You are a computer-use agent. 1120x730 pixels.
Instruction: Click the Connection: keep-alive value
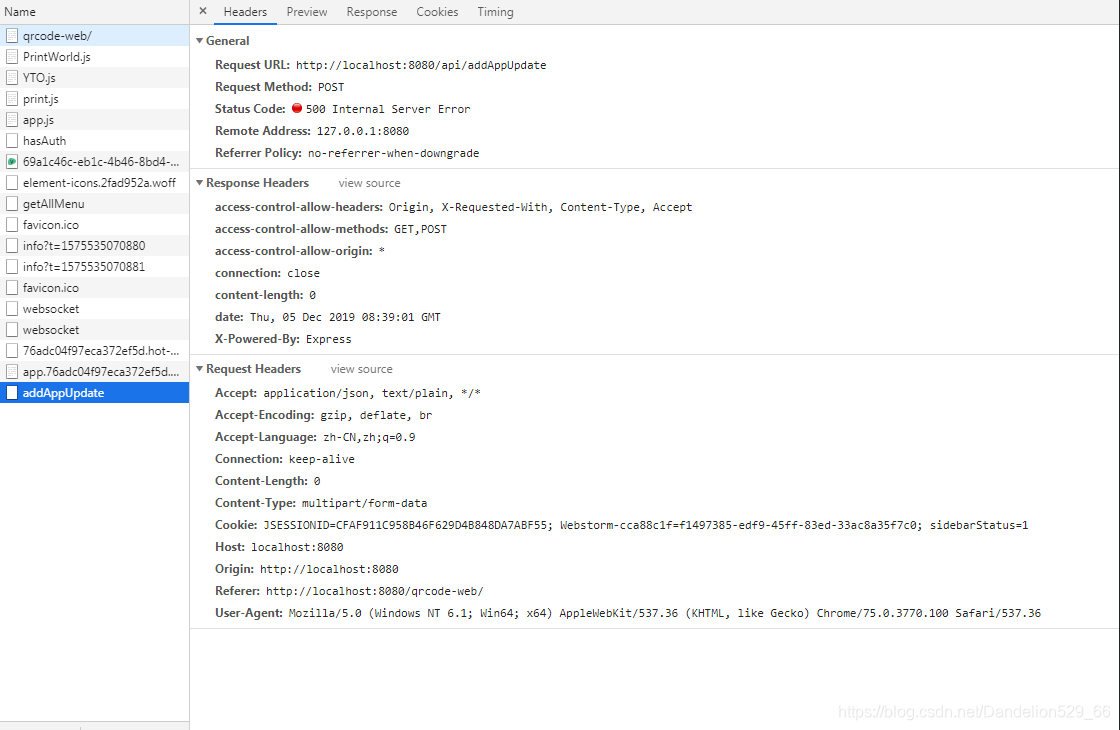(x=321, y=459)
